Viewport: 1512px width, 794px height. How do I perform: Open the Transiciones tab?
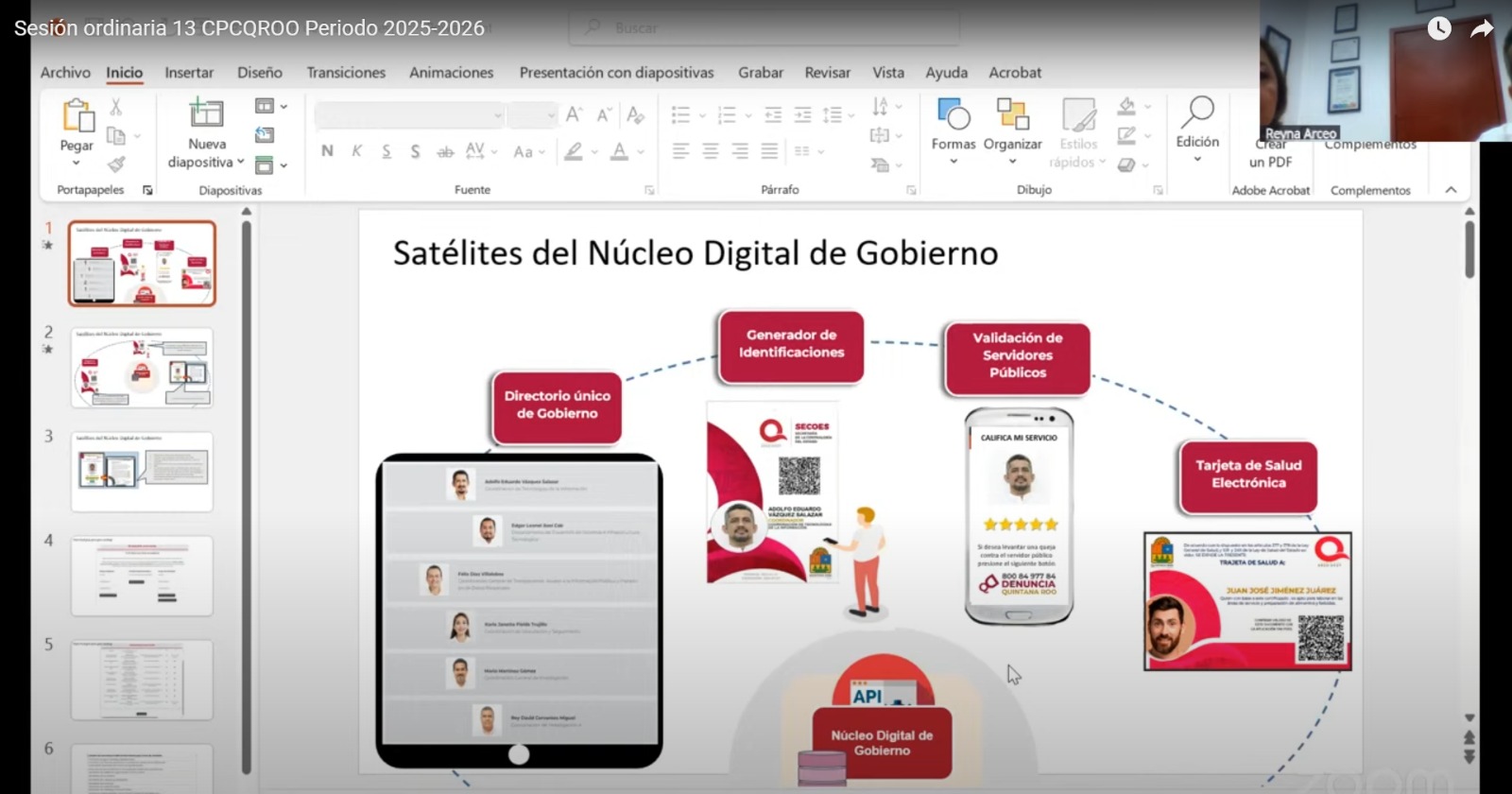click(x=346, y=73)
